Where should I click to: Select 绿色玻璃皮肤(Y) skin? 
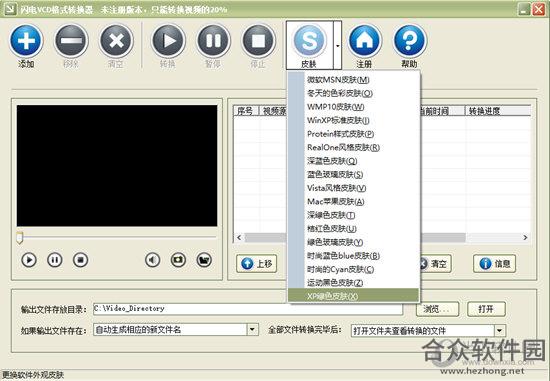pyautogui.click(x=354, y=242)
